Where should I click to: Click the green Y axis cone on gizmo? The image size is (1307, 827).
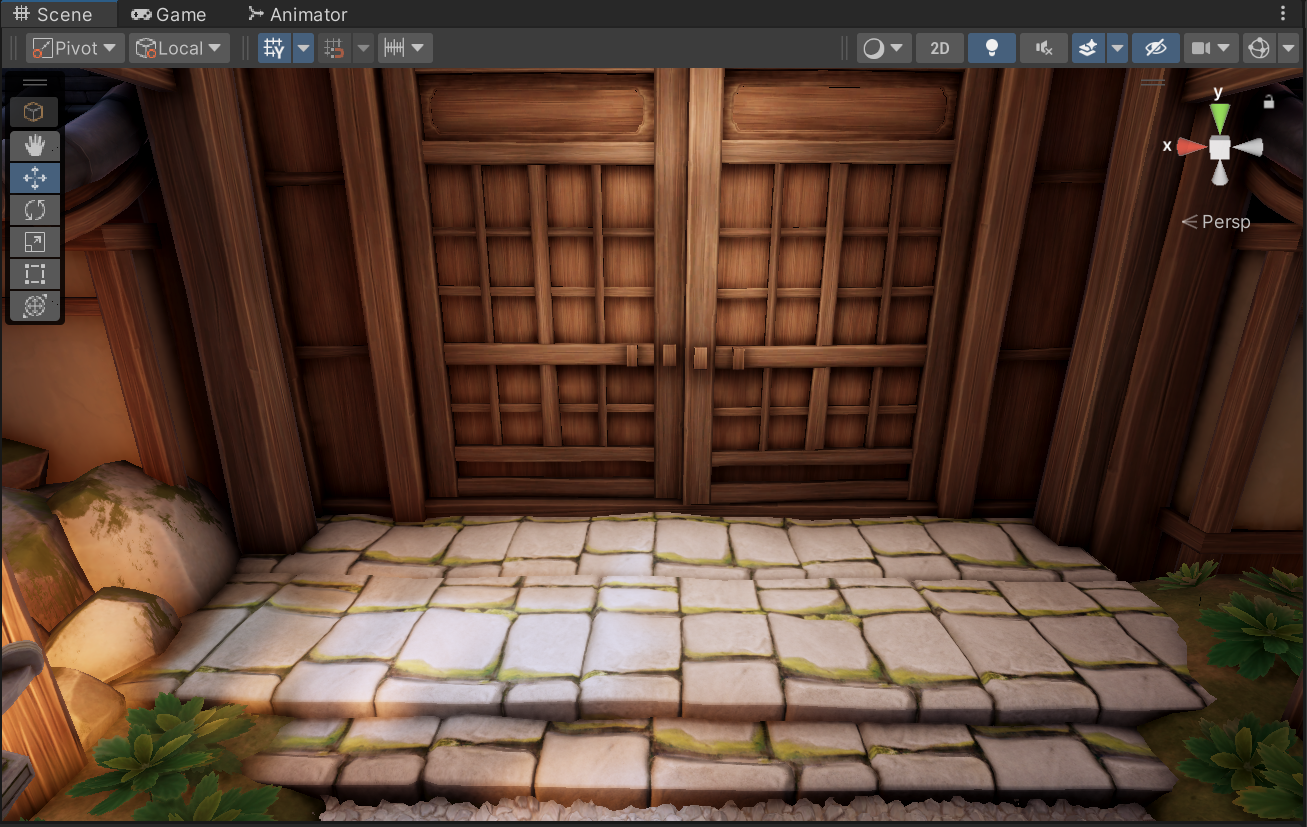coord(1219,115)
